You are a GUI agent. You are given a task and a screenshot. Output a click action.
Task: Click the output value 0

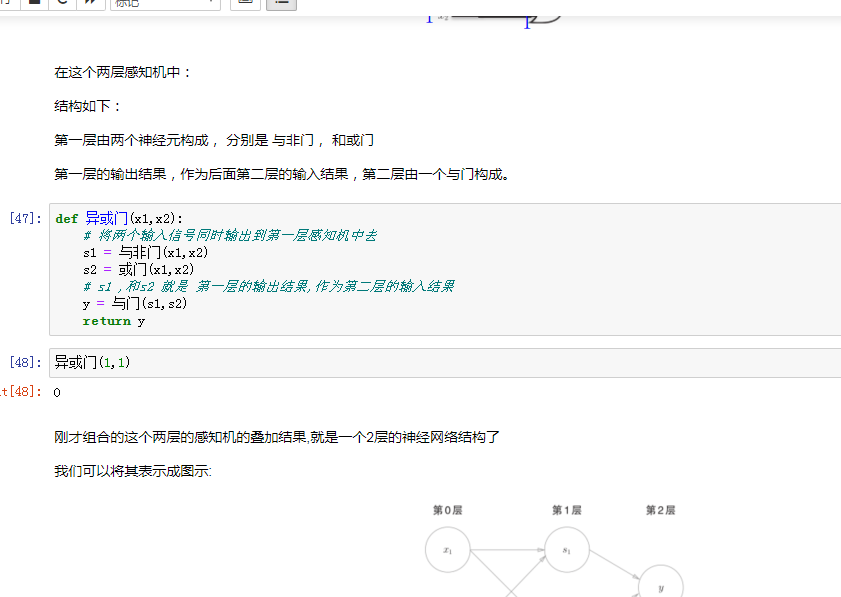click(x=57, y=393)
